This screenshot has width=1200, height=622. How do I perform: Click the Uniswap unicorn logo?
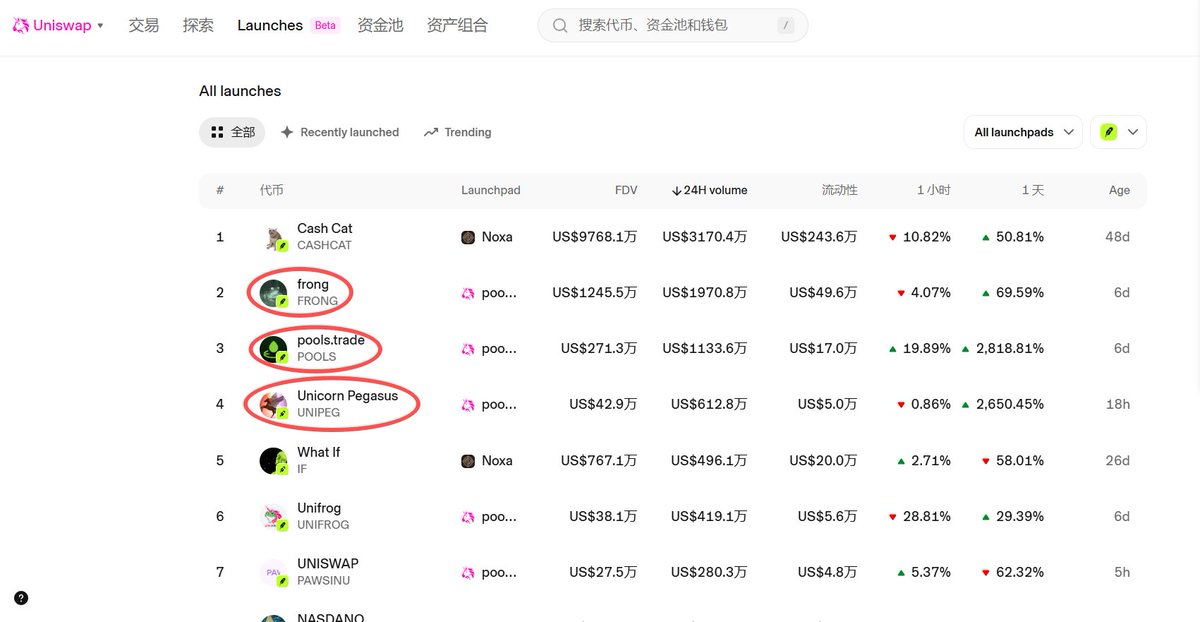pos(20,25)
